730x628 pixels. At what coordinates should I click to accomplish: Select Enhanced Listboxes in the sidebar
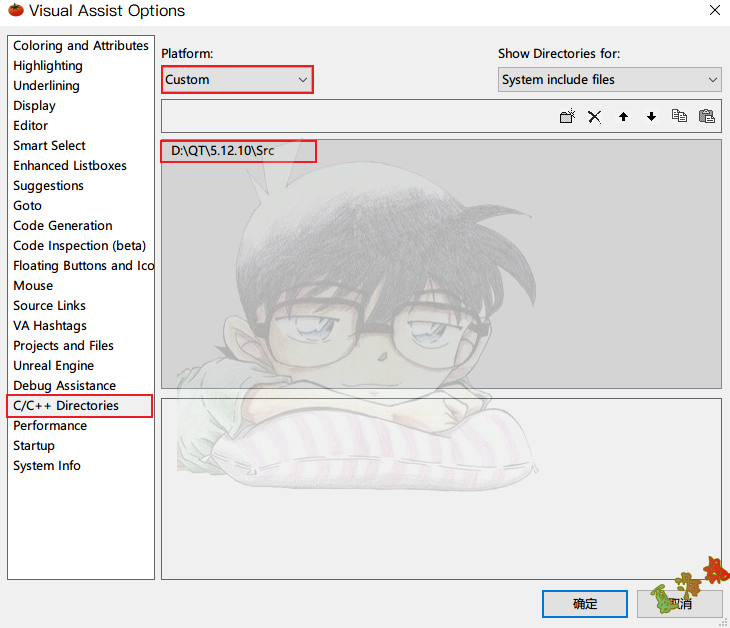[70, 166]
